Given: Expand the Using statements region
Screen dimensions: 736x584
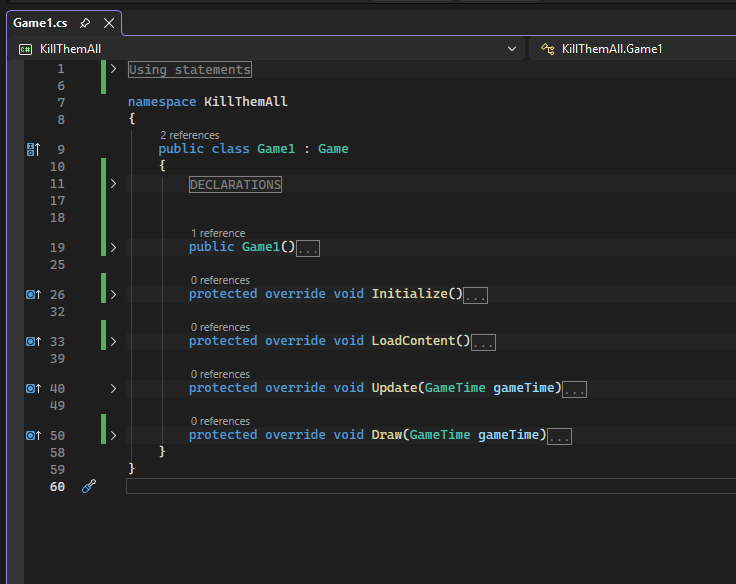Looking at the screenshot, I should pyautogui.click(x=113, y=70).
